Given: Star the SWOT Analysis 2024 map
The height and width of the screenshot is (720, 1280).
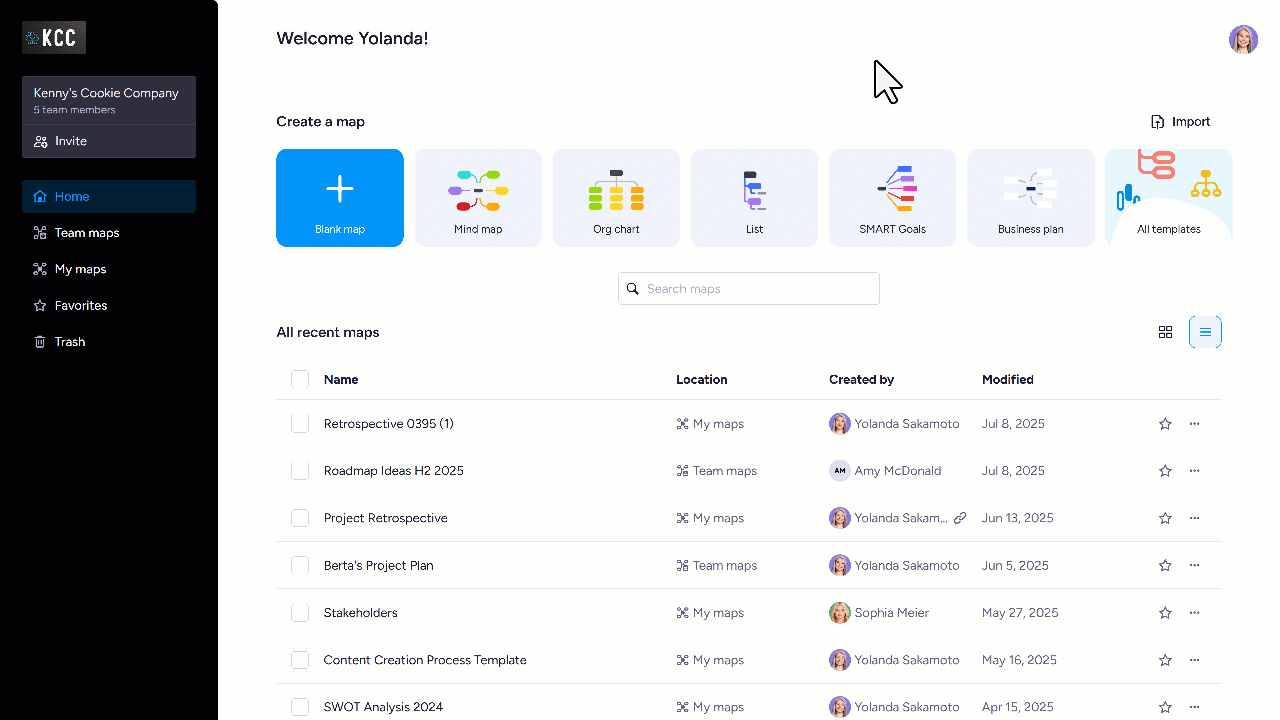Looking at the screenshot, I should pyautogui.click(x=1165, y=707).
